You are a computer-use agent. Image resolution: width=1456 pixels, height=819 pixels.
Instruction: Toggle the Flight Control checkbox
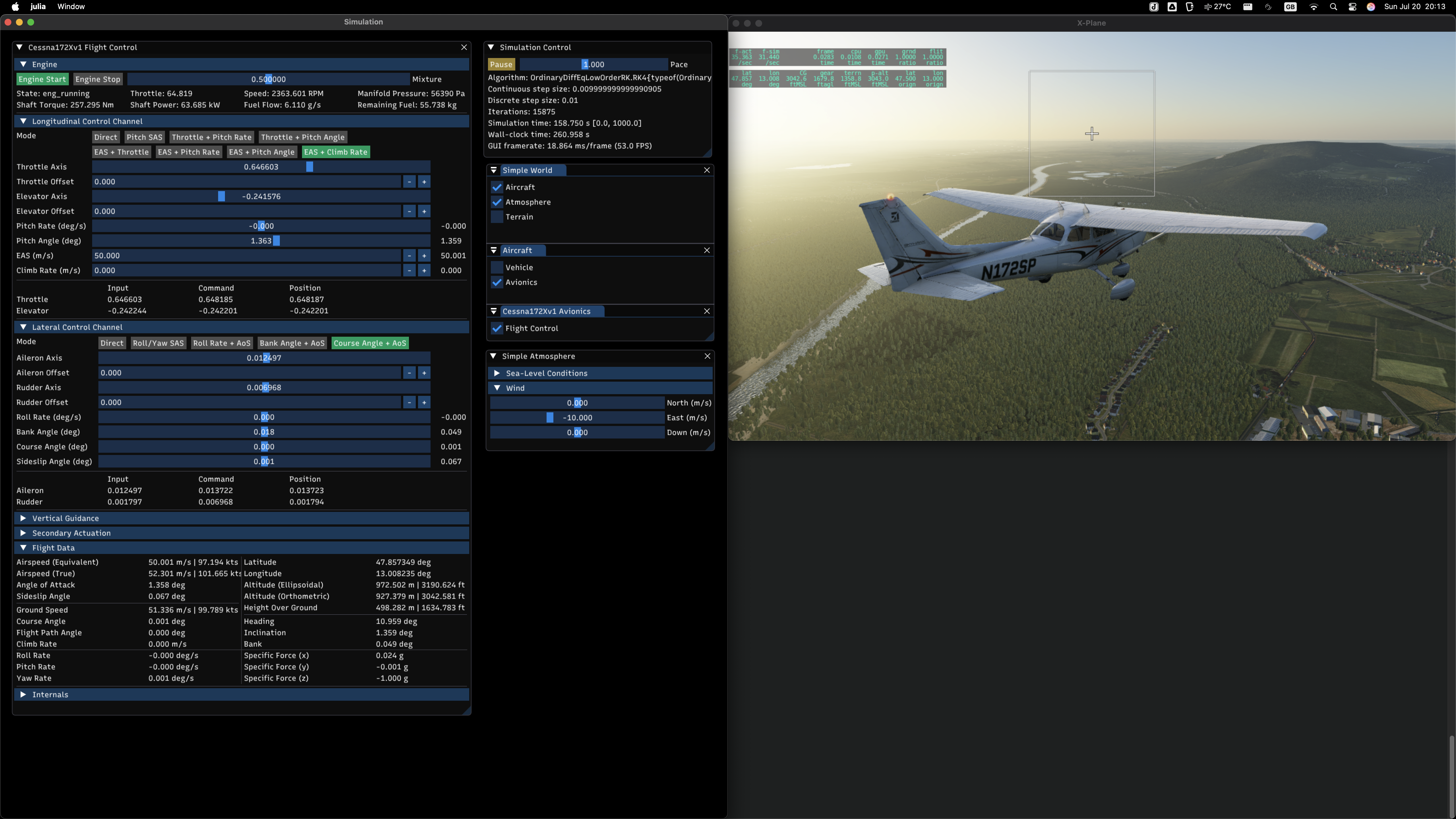coord(497,328)
